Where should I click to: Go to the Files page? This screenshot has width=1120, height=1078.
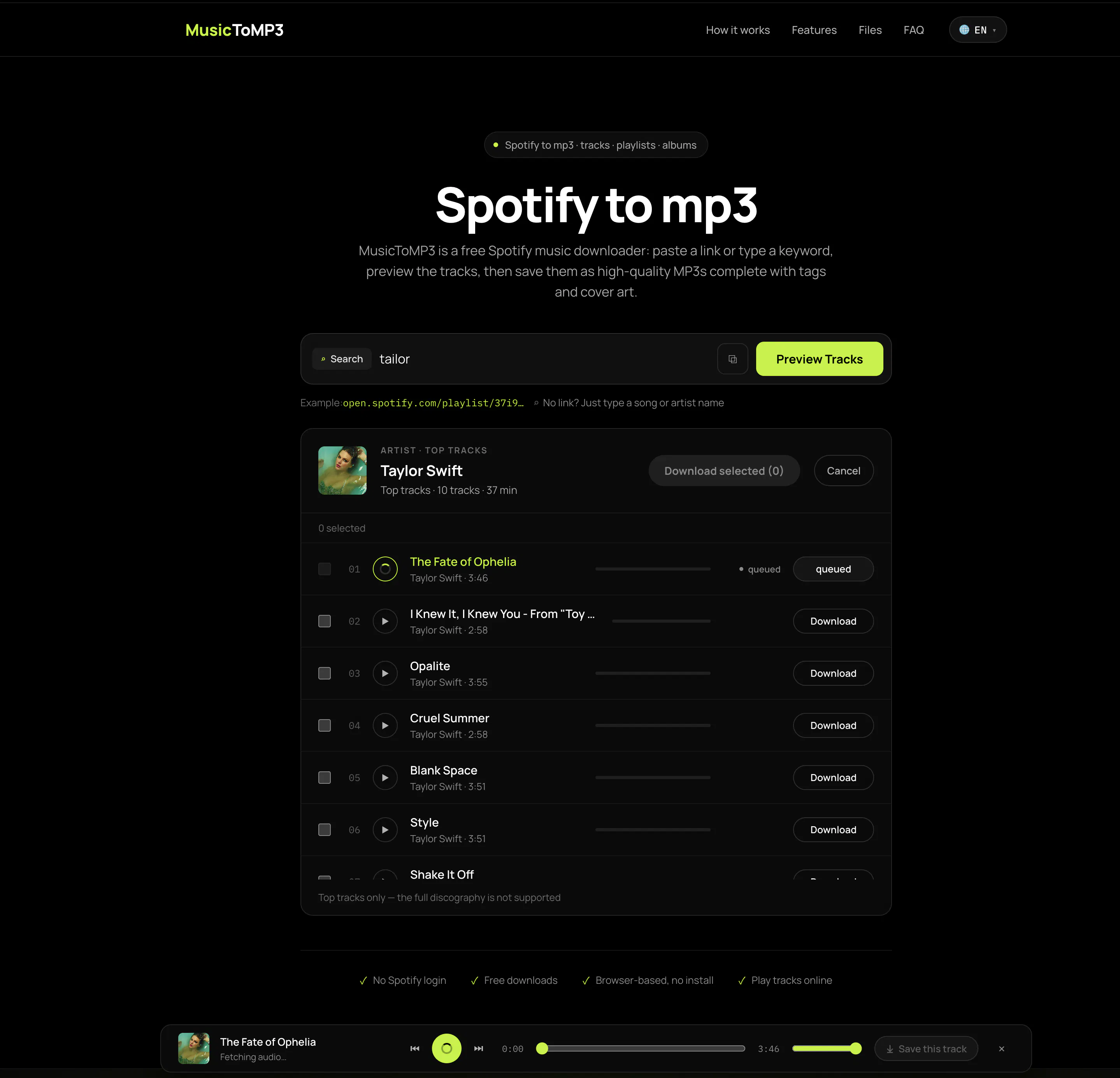coord(870,30)
